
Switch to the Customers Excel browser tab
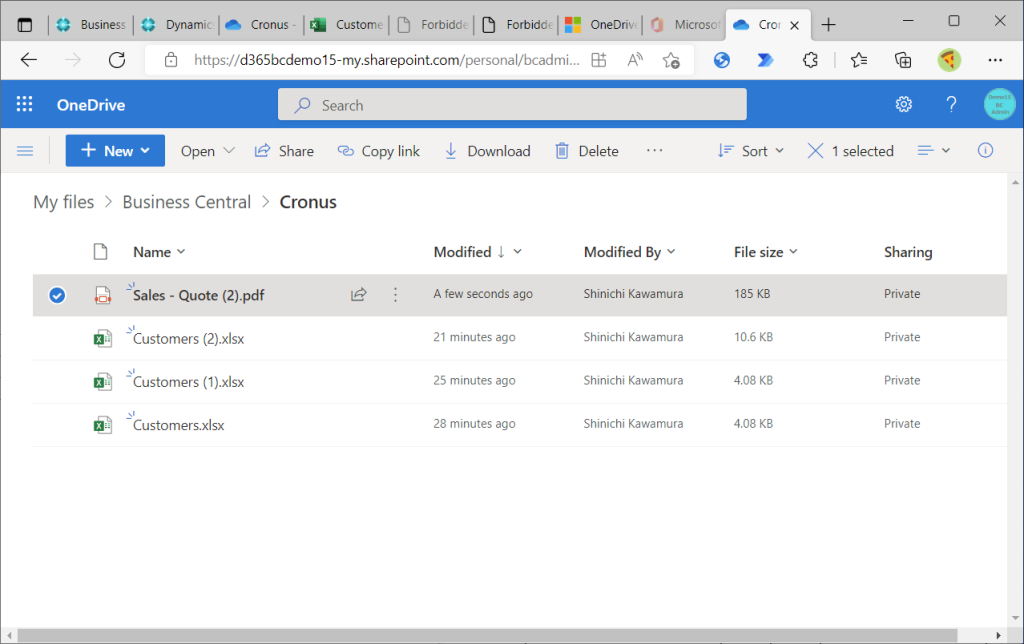point(347,25)
